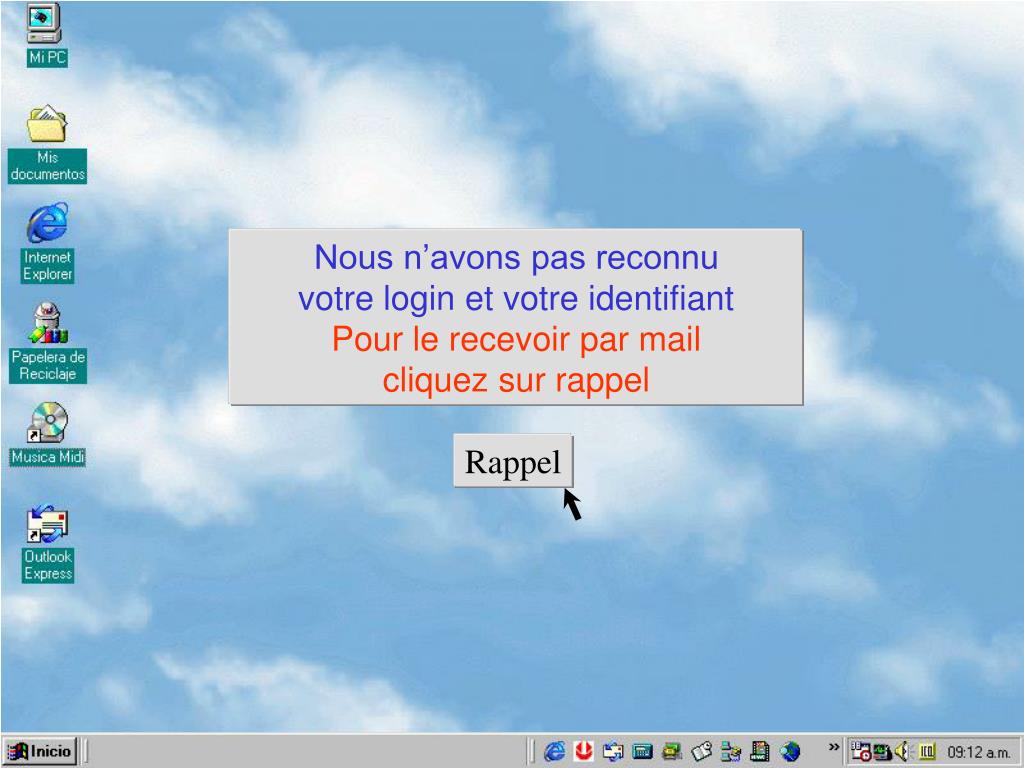Open Papelera de Reciclaje icon
The width and height of the screenshot is (1024, 768).
pos(48,342)
